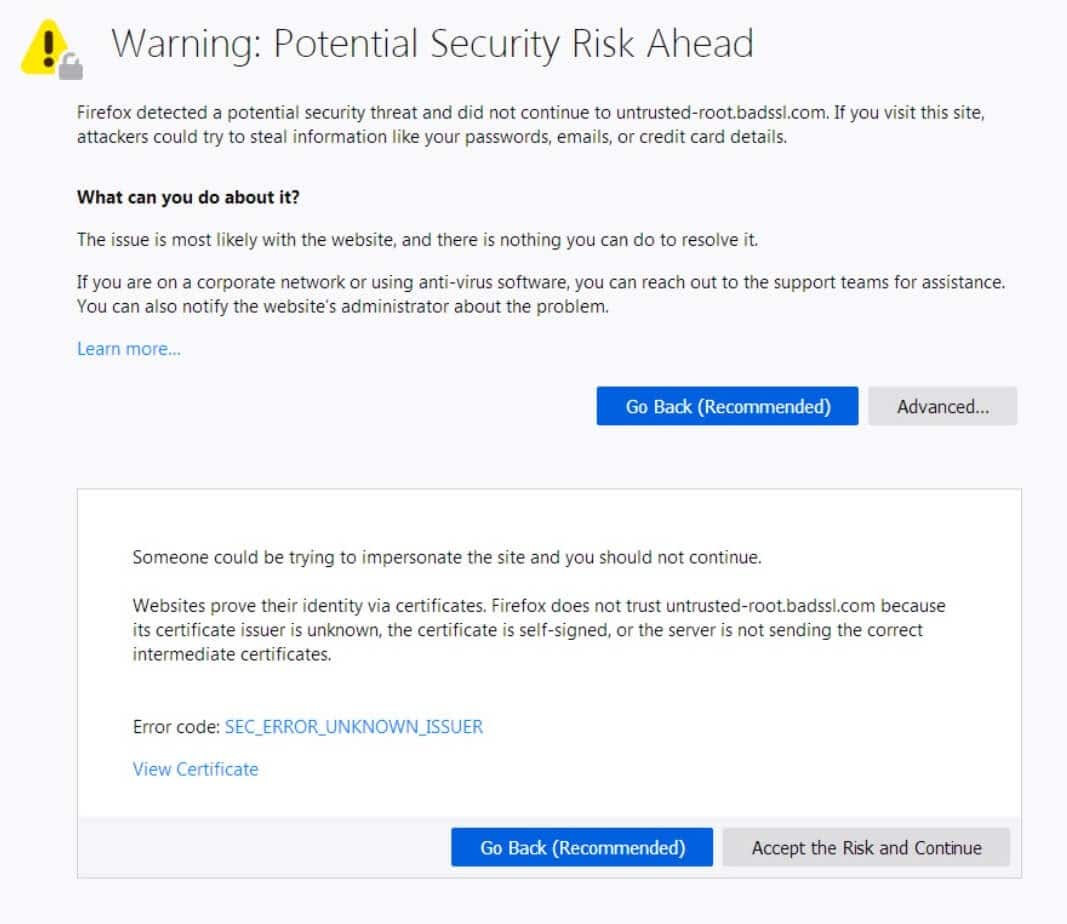The image size is (1067, 924).
Task: Open the Learn more... page
Action: (x=128, y=348)
